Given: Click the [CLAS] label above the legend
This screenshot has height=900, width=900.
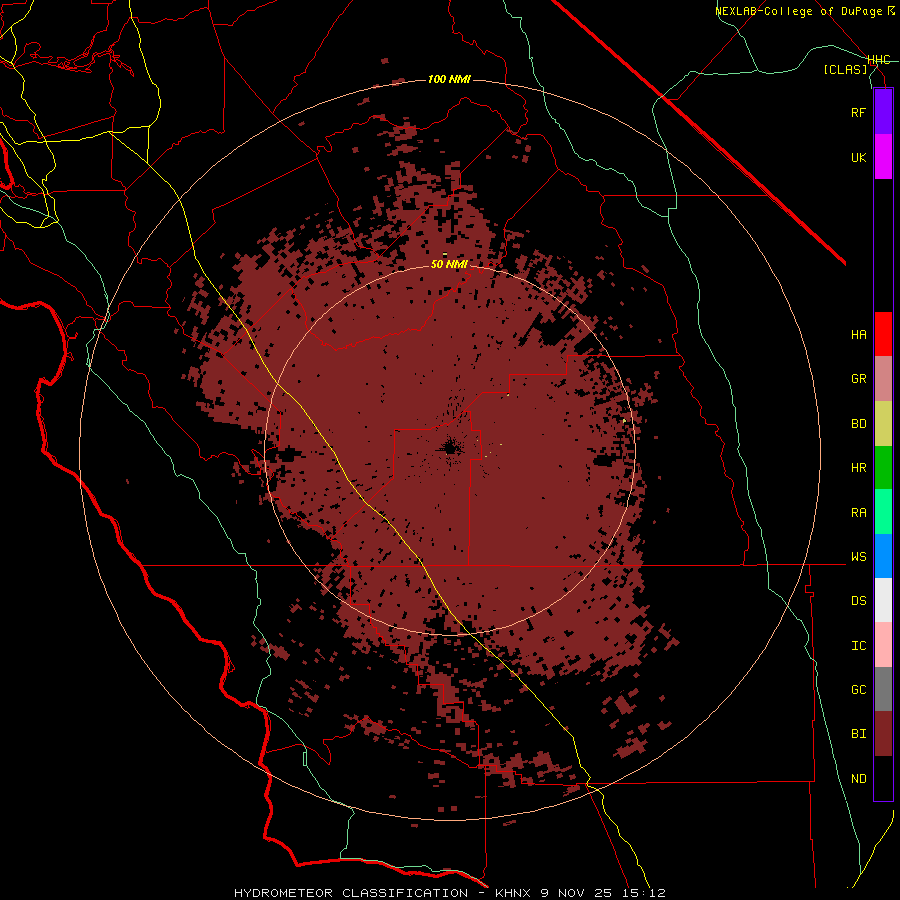Looking at the screenshot, I should [x=845, y=69].
